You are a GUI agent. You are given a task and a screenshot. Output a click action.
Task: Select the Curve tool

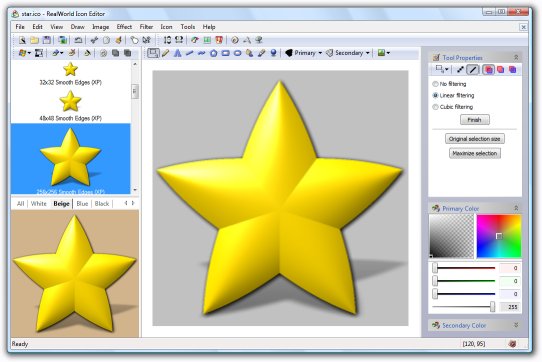[x=201, y=53]
